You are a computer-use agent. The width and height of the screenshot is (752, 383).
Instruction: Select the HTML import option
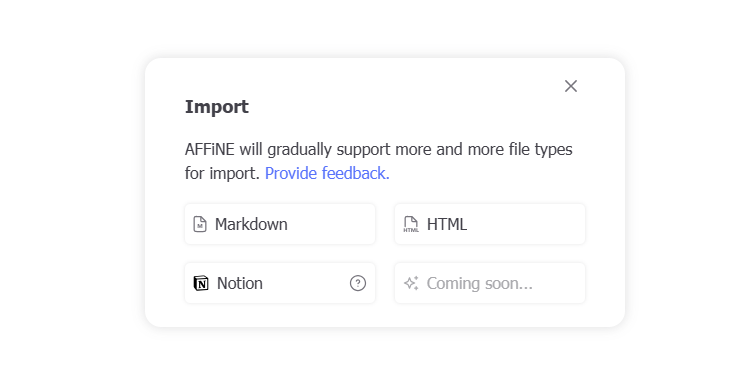click(490, 224)
